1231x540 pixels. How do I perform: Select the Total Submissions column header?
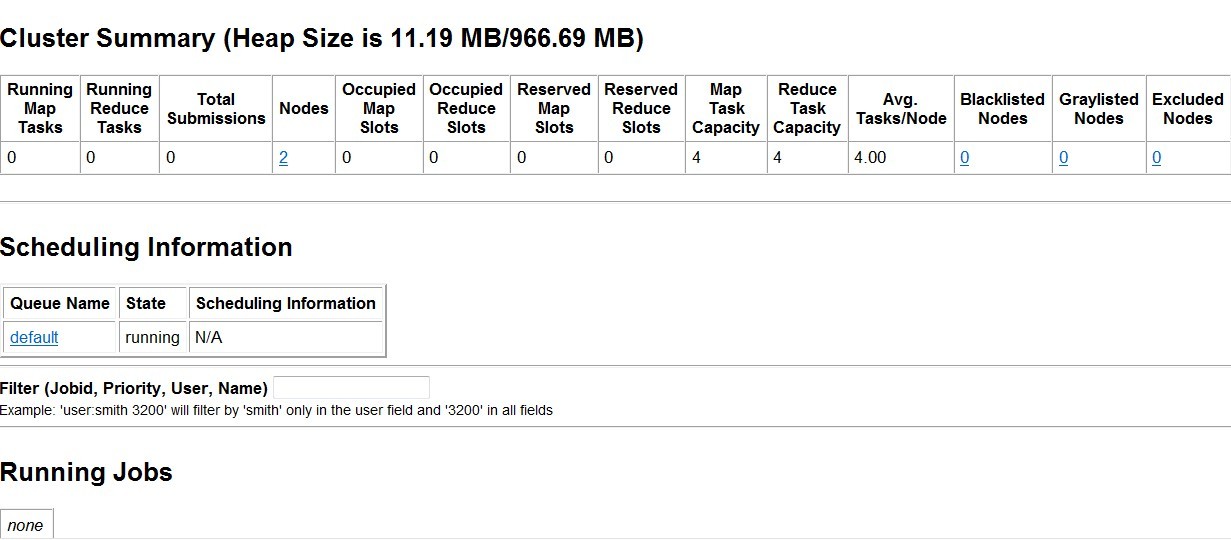(216, 108)
